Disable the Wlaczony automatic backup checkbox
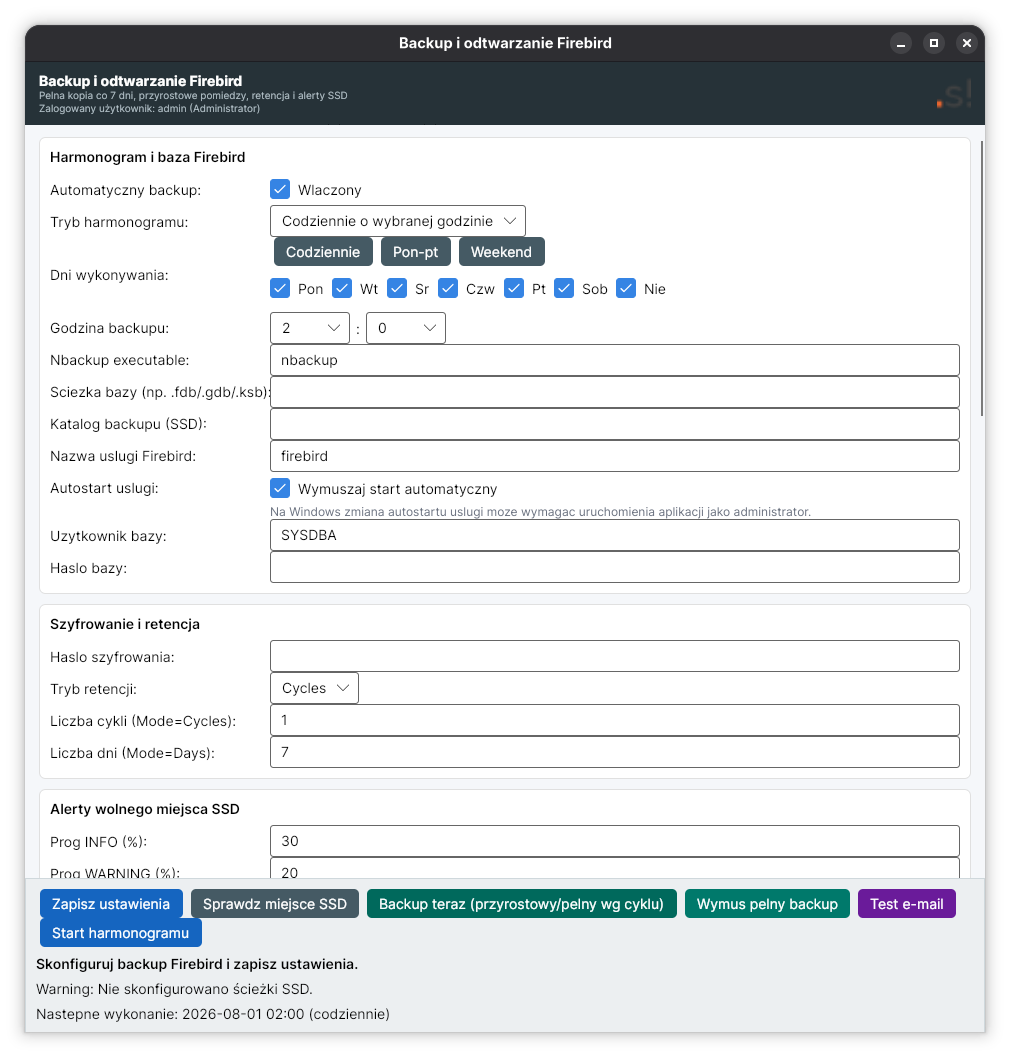The image size is (1010, 1057). [x=280, y=189]
